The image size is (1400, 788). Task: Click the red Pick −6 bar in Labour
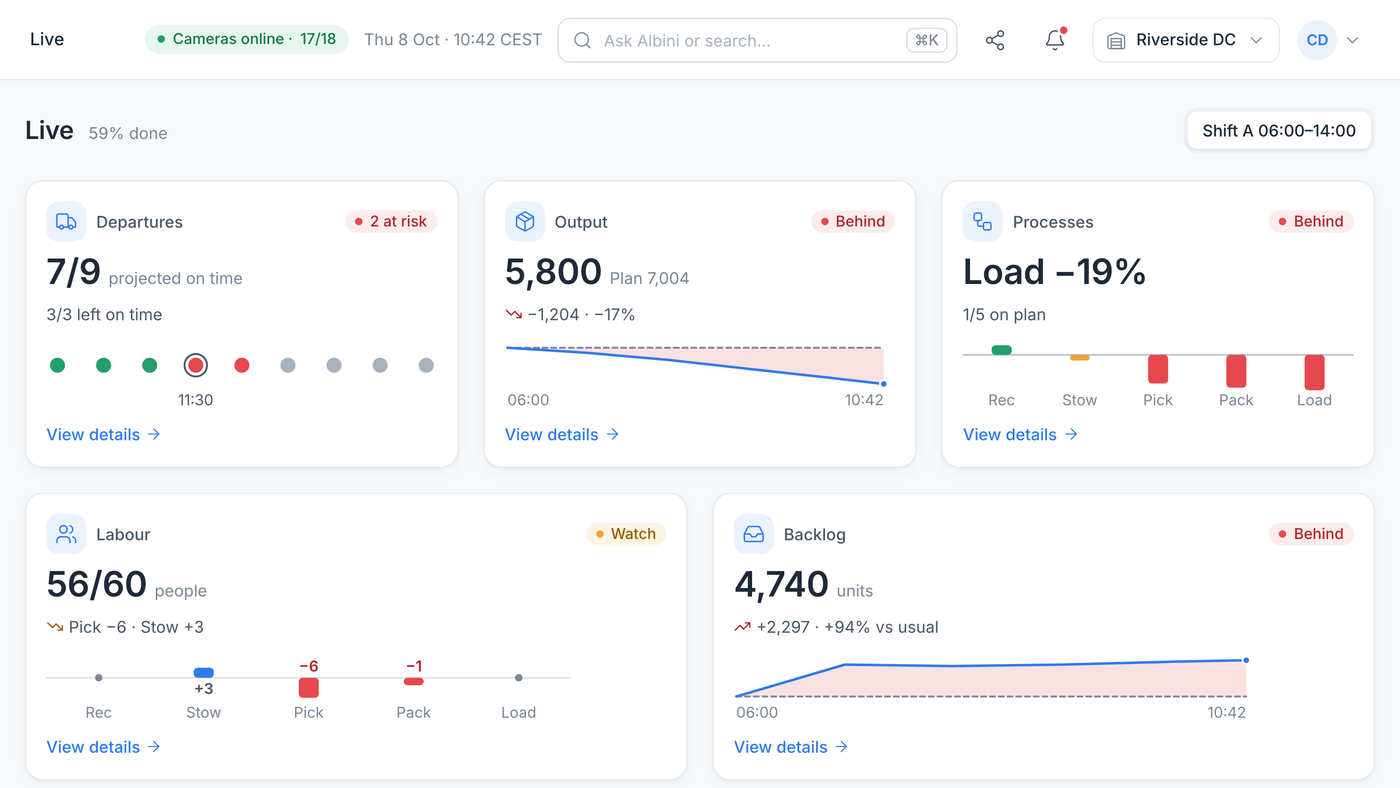[x=308, y=687]
